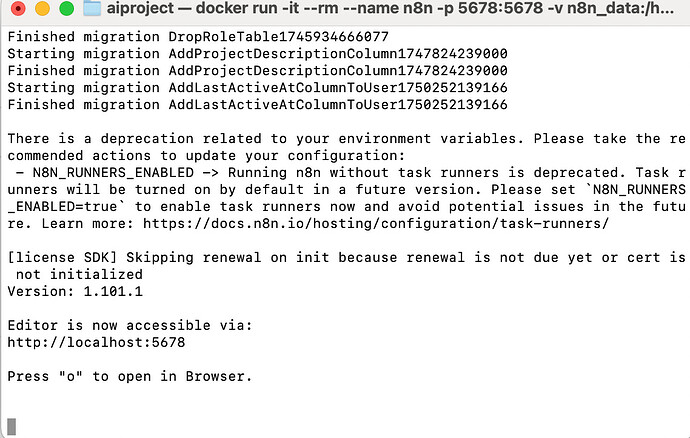The image size is (690, 438).
Task: Open the http://localhost:5678 editor URL
Action: pyautogui.click(x=95, y=342)
